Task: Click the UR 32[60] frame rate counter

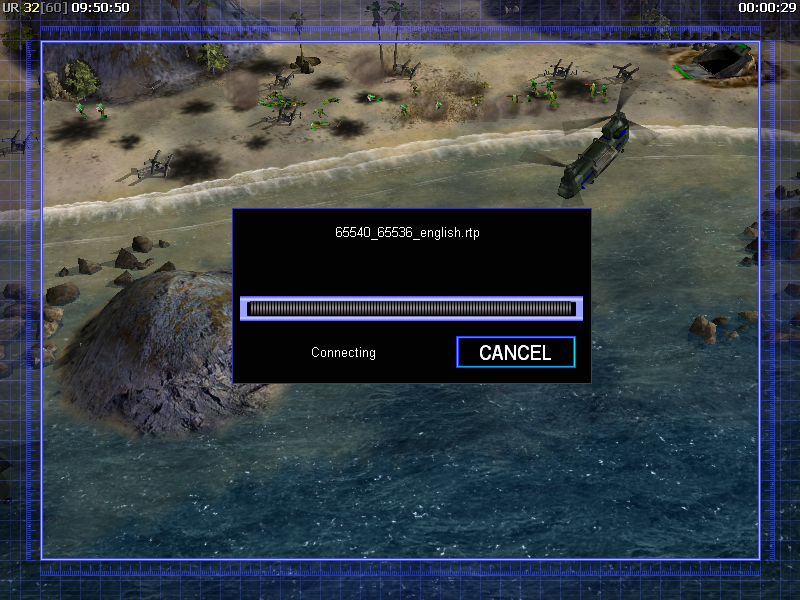Action: tap(35, 8)
